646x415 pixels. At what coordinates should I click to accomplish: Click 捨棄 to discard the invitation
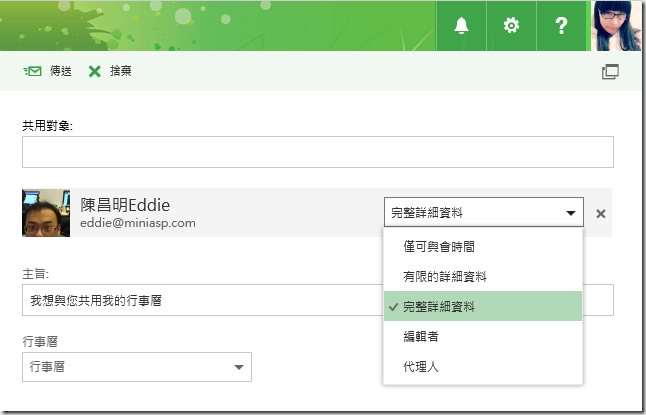point(110,71)
